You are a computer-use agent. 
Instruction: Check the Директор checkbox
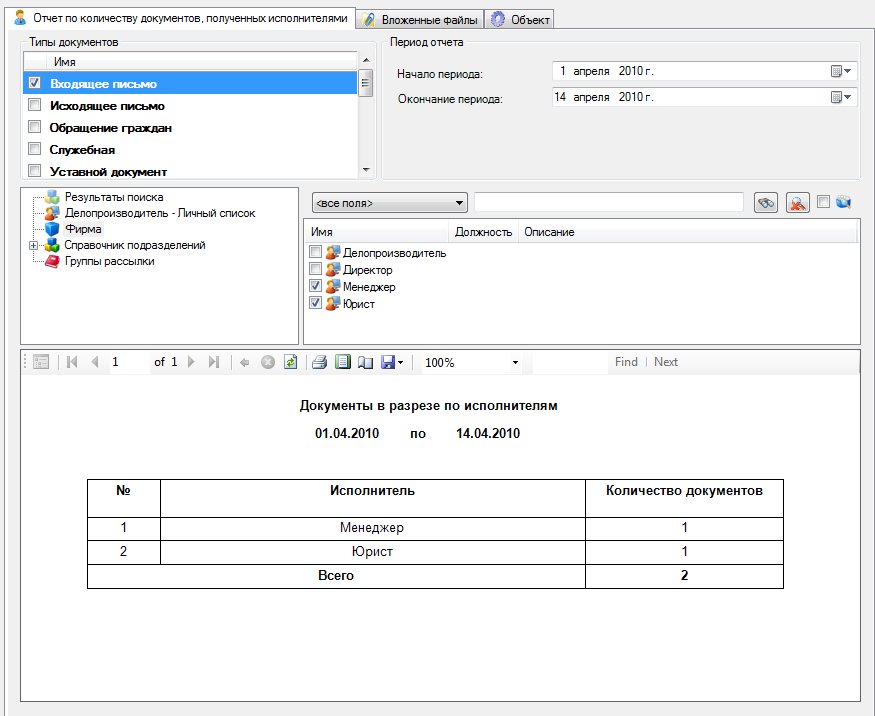(x=316, y=270)
